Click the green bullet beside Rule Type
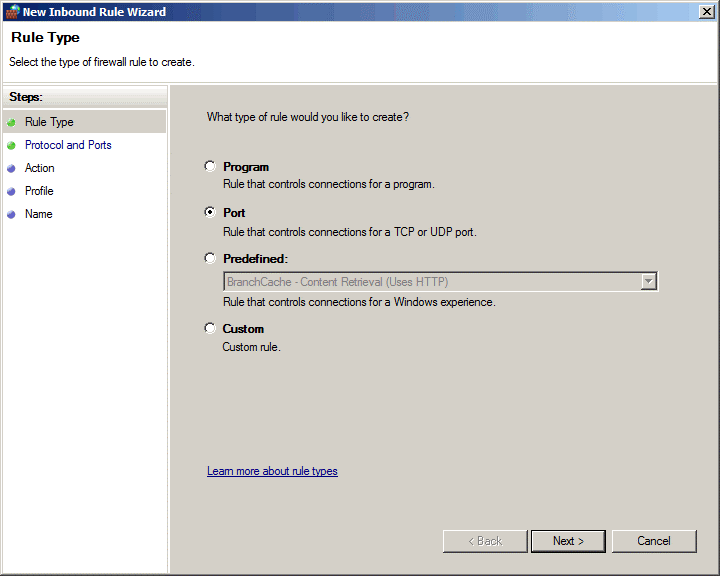Viewport: 720px width, 576px height. coord(11,123)
